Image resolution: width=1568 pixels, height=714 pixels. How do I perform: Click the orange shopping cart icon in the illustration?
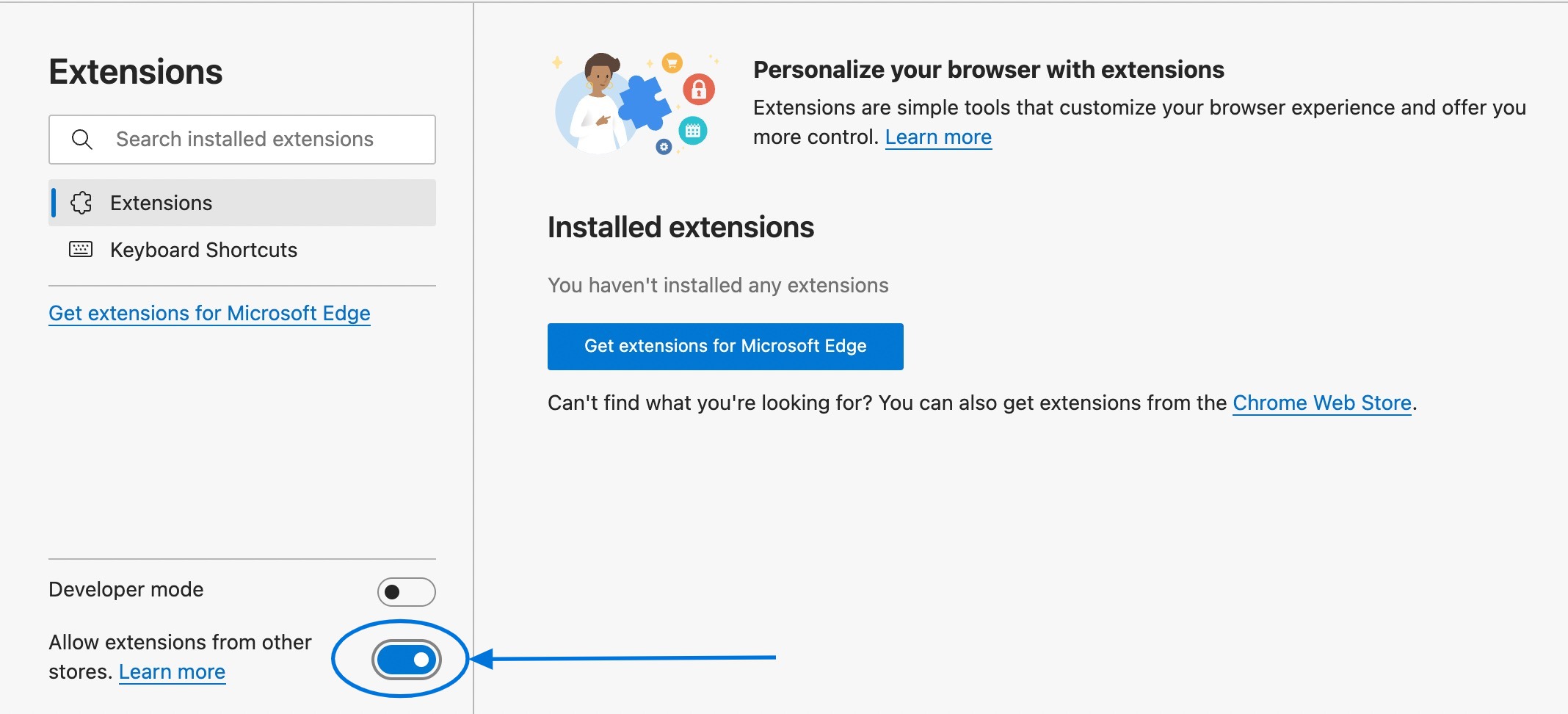(673, 64)
